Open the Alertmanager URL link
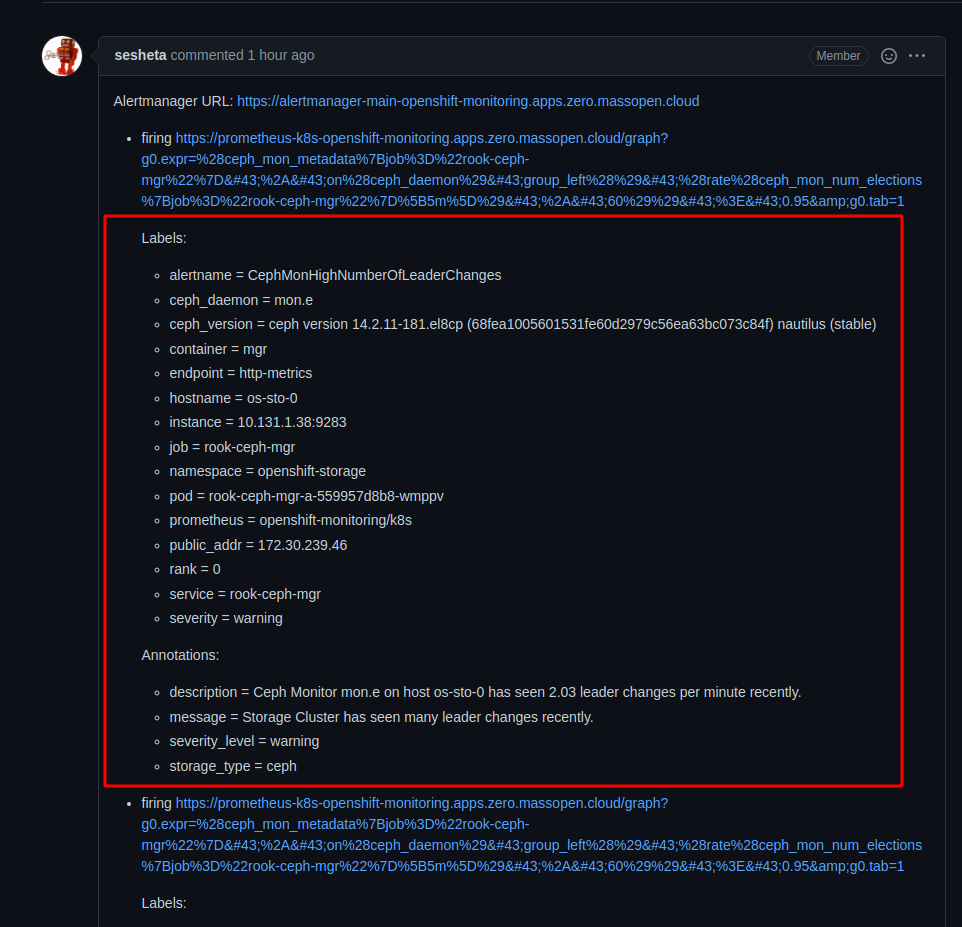The width and height of the screenshot is (962, 927). 468,101
